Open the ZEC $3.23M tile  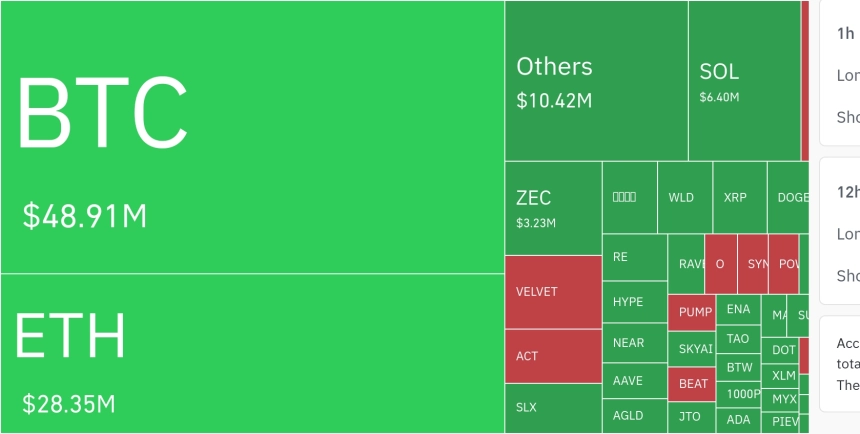coord(553,208)
